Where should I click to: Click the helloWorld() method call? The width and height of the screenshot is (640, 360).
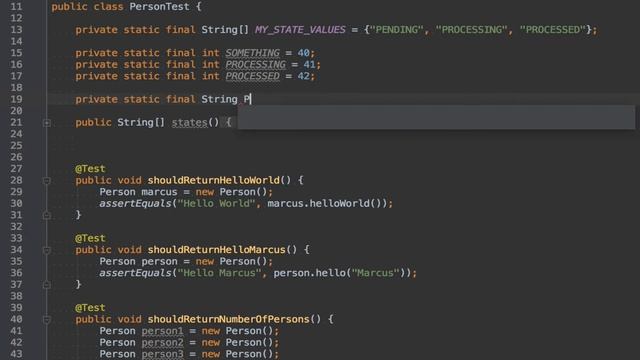coord(345,203)
